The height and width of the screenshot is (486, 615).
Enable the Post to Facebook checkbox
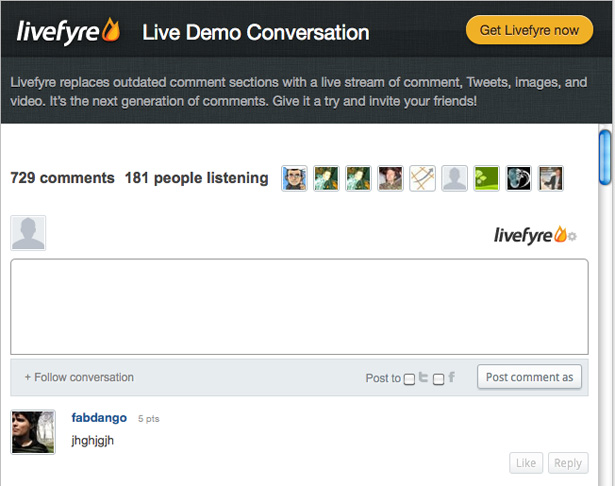pos(439,379)
